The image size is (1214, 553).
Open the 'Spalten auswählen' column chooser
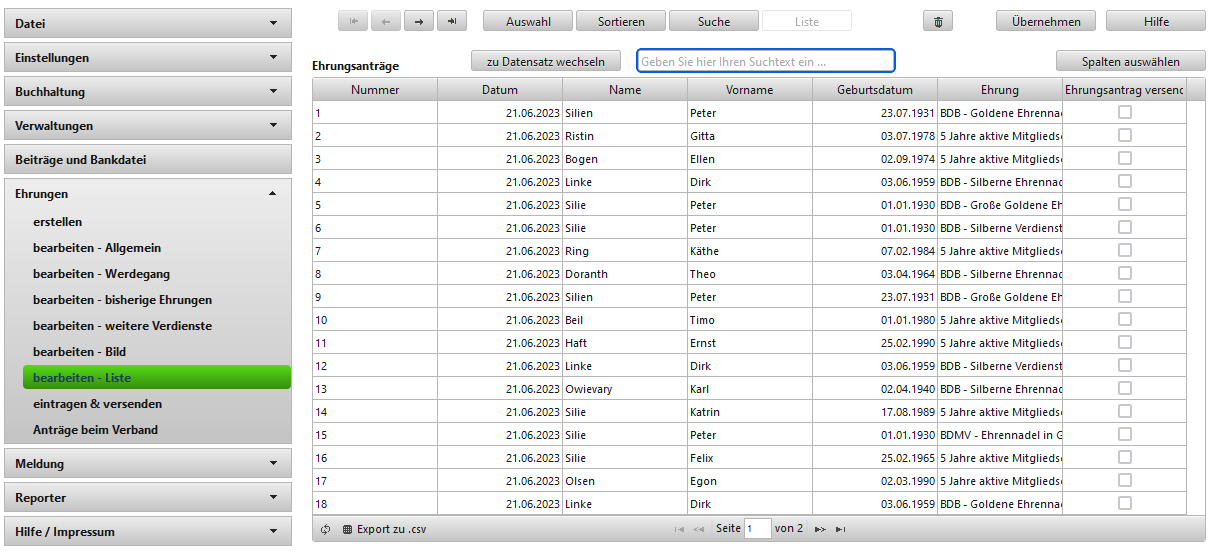(1130, 61)
